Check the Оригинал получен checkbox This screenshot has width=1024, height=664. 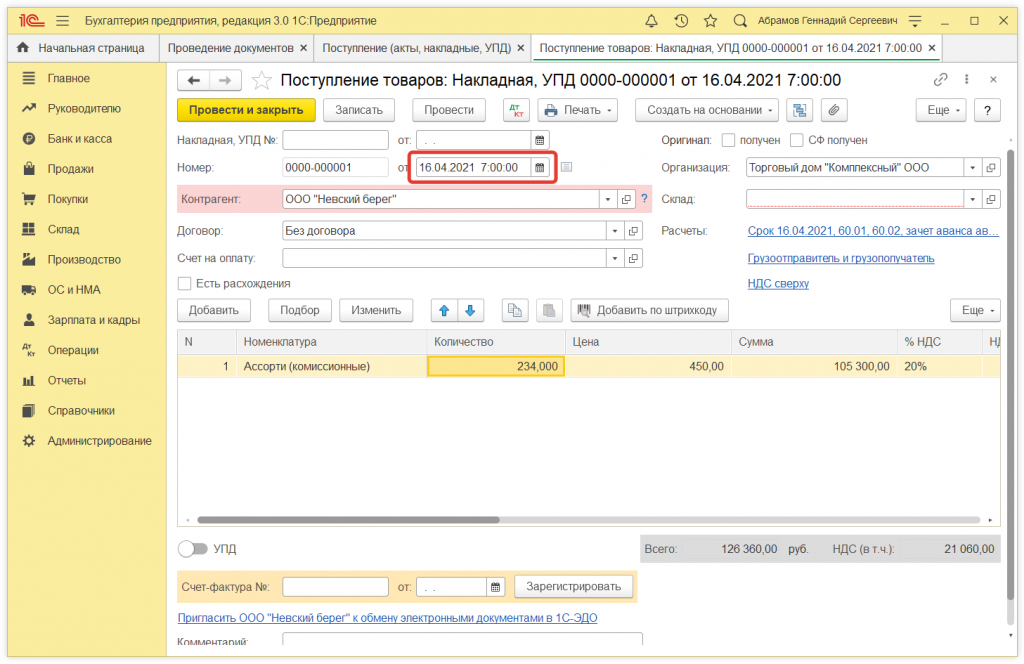(x=729, y=141)
